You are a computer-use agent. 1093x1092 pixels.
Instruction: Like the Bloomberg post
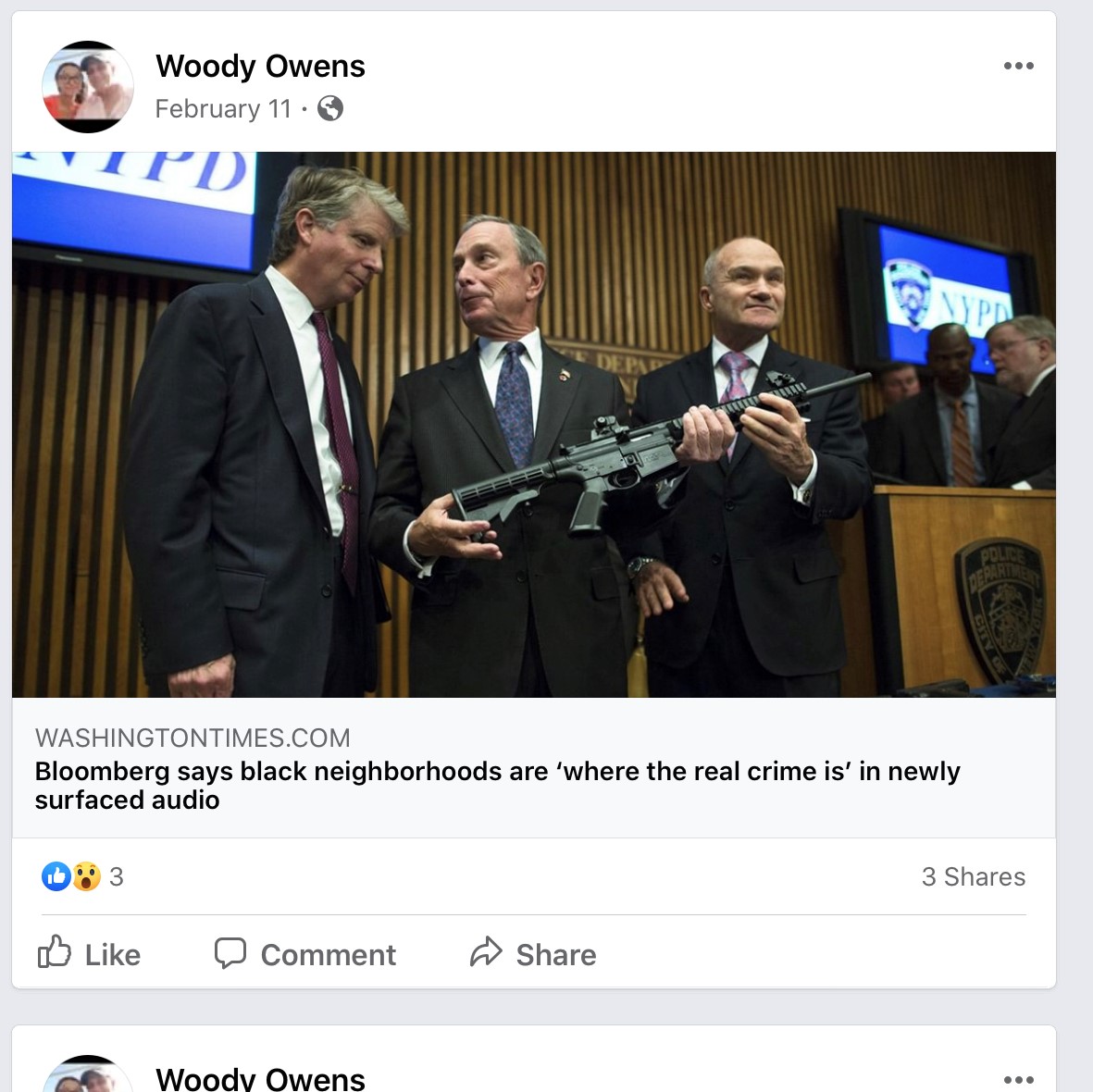coord(89,953)
